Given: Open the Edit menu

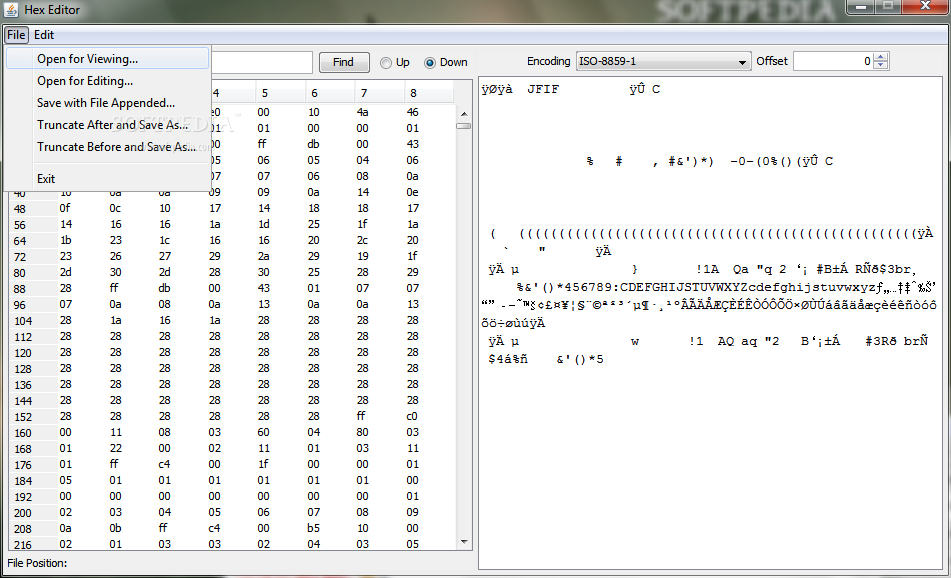Looking at the screenshot, I should (44, 35).
